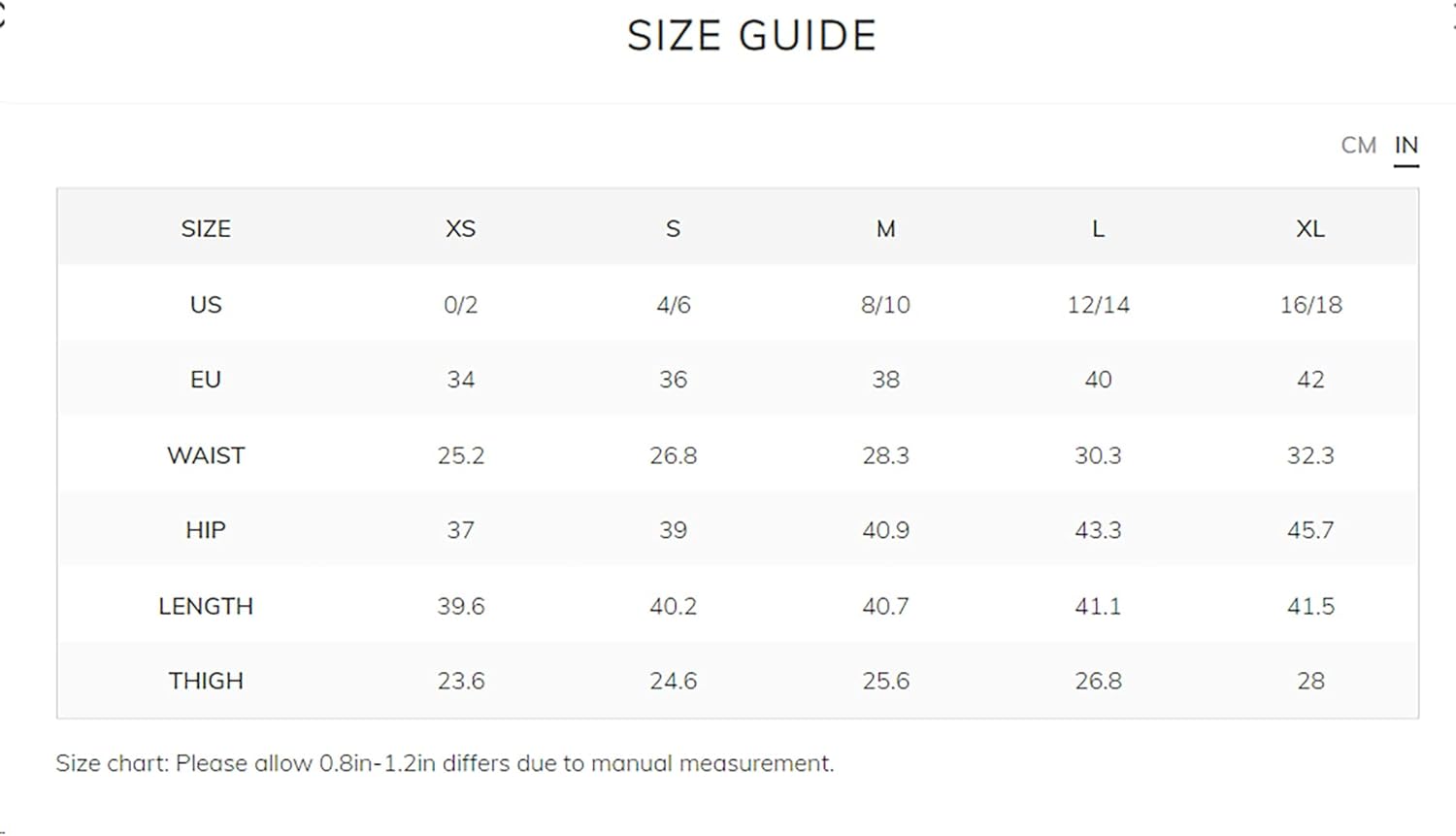Select the S column header
Viewport: 1456px width, 836px height.
click(673, 229)
